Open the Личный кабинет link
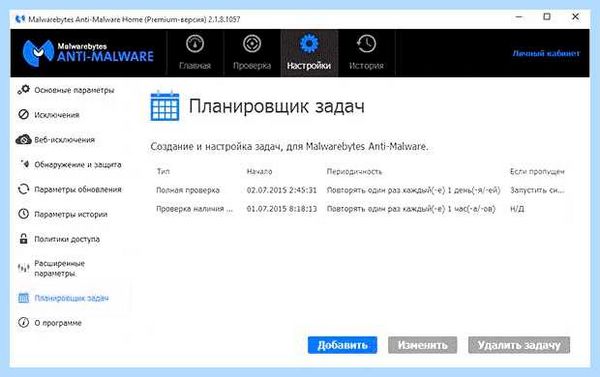Image resolution: width=600 pixels, height=377 pixels. [546, 53]
